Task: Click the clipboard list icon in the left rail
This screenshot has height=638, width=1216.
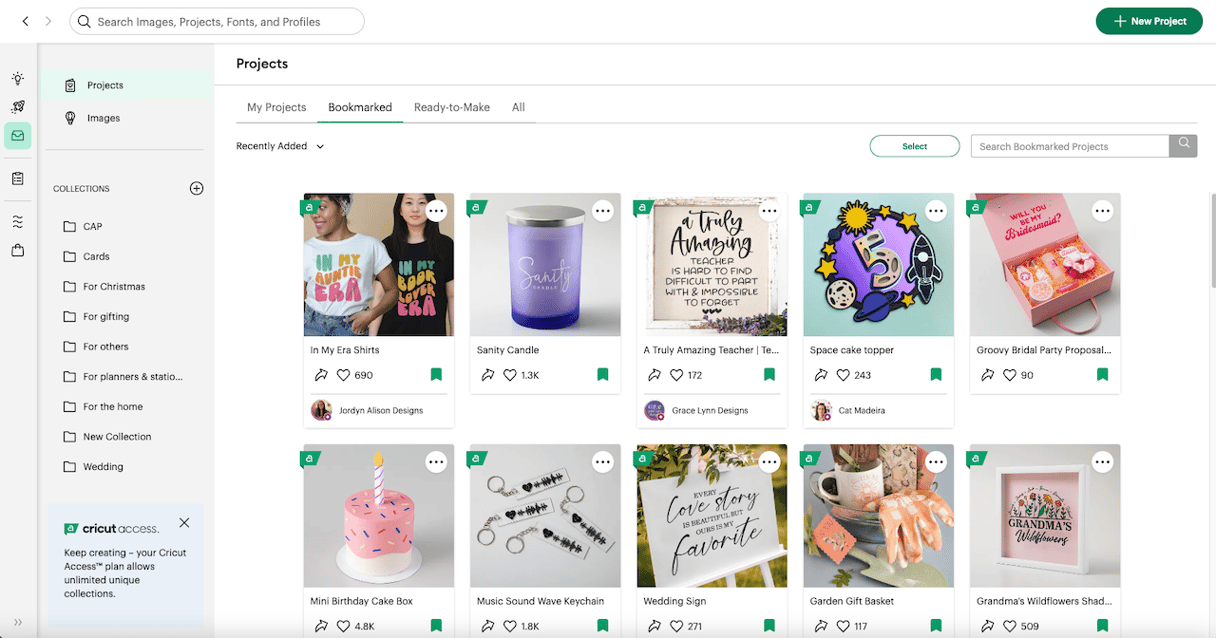Action: click(17, 178)
